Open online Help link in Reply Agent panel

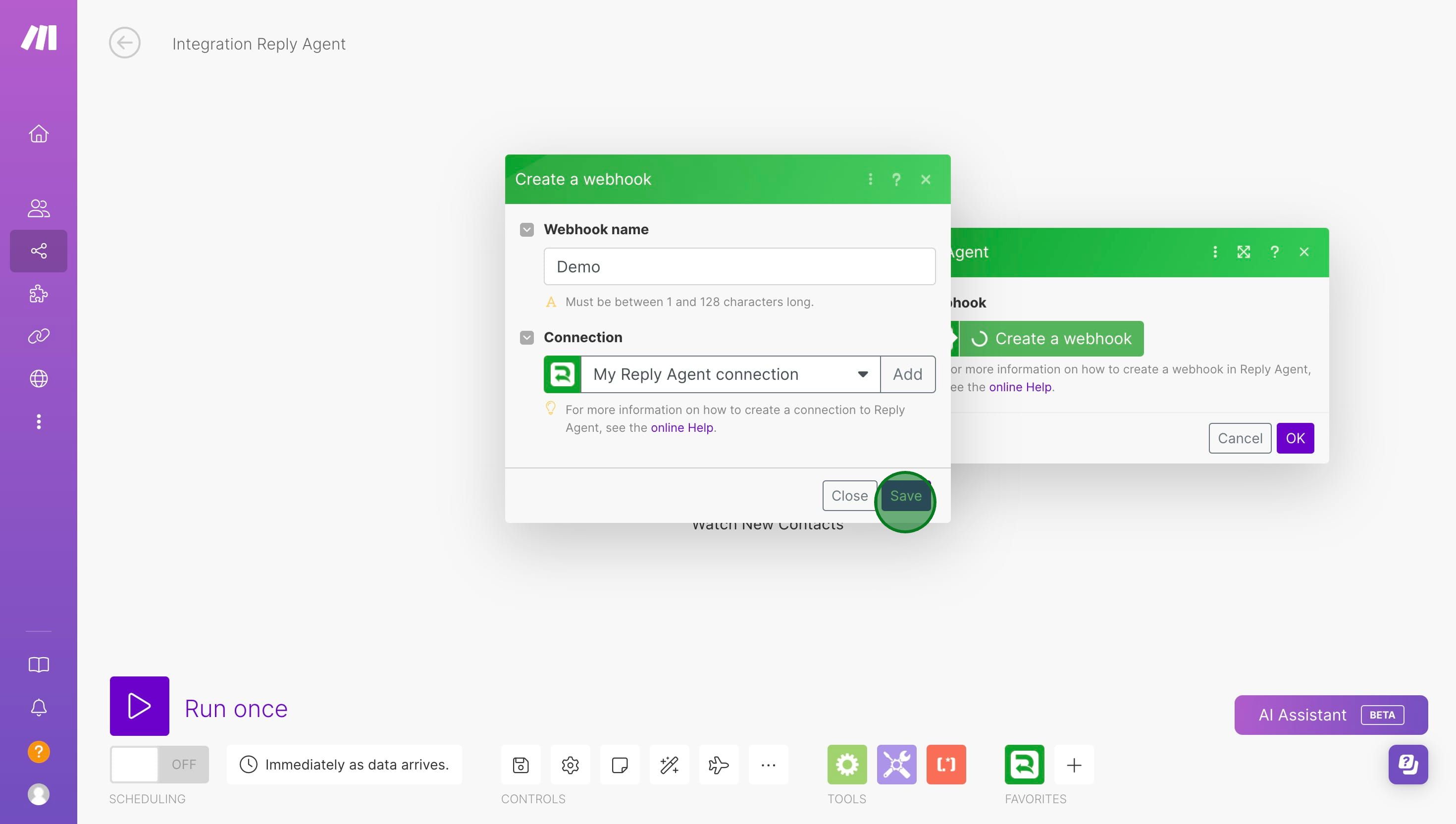coord(1020,387)
